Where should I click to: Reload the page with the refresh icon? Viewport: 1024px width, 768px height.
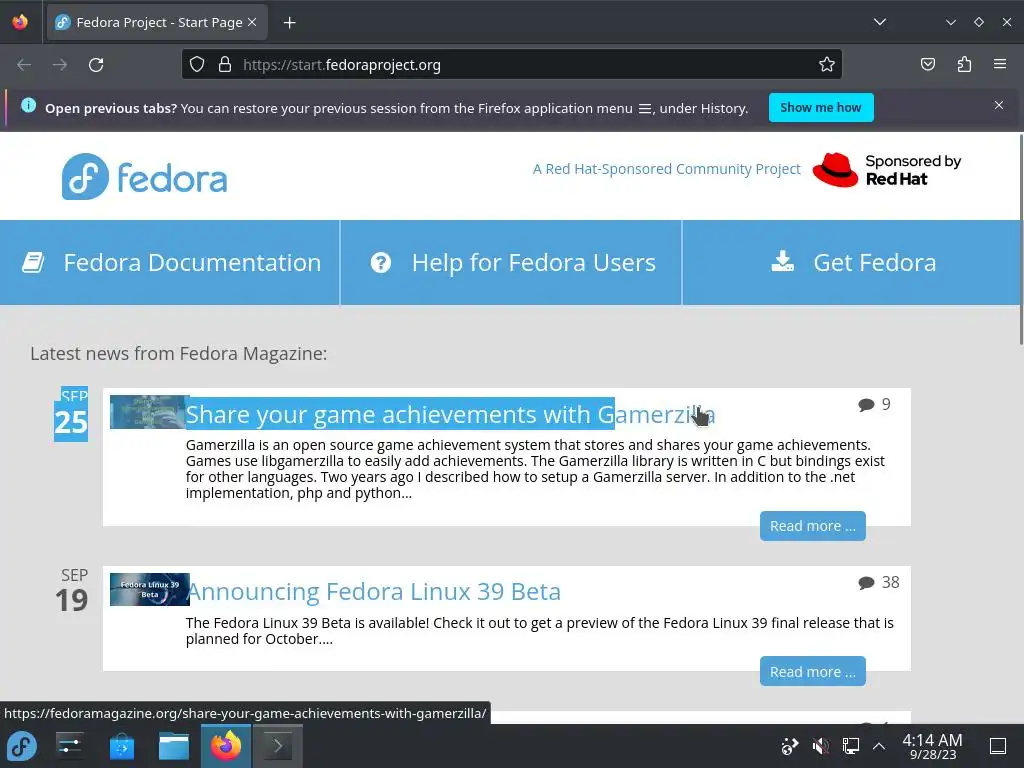click(96, 65)
